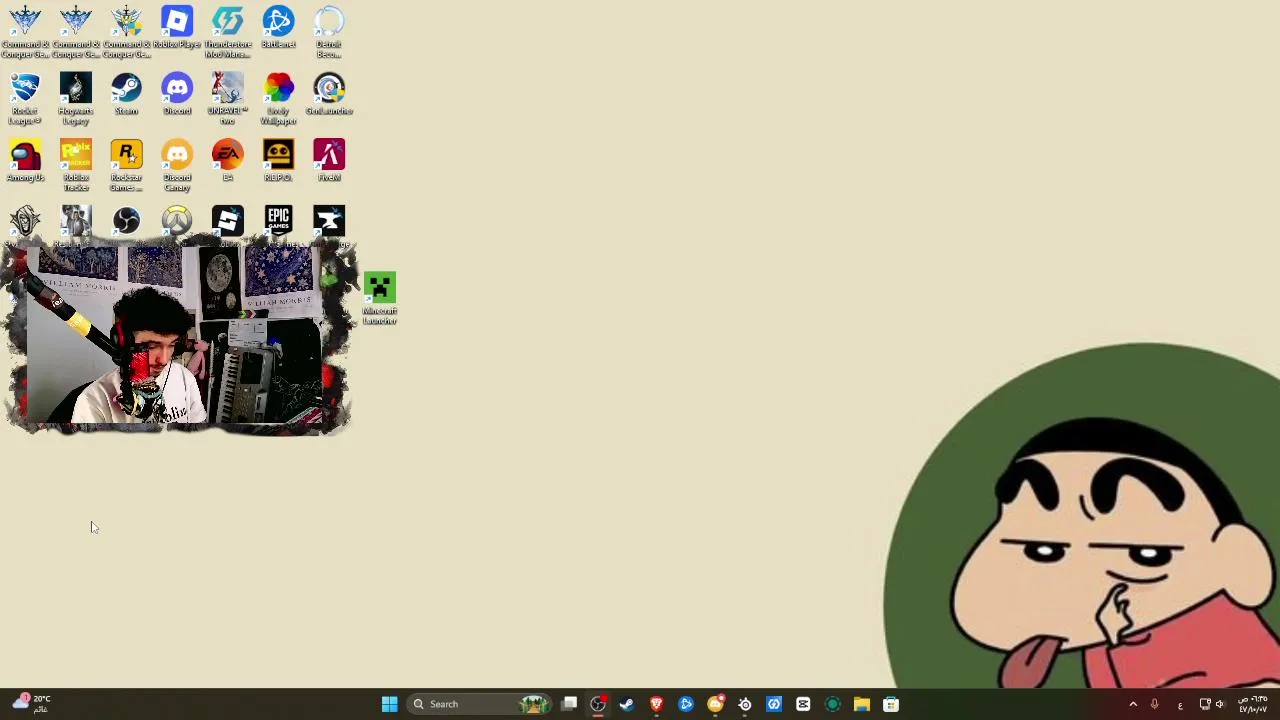Launch Rocket League from the desktop

click(x=25, y=98)
